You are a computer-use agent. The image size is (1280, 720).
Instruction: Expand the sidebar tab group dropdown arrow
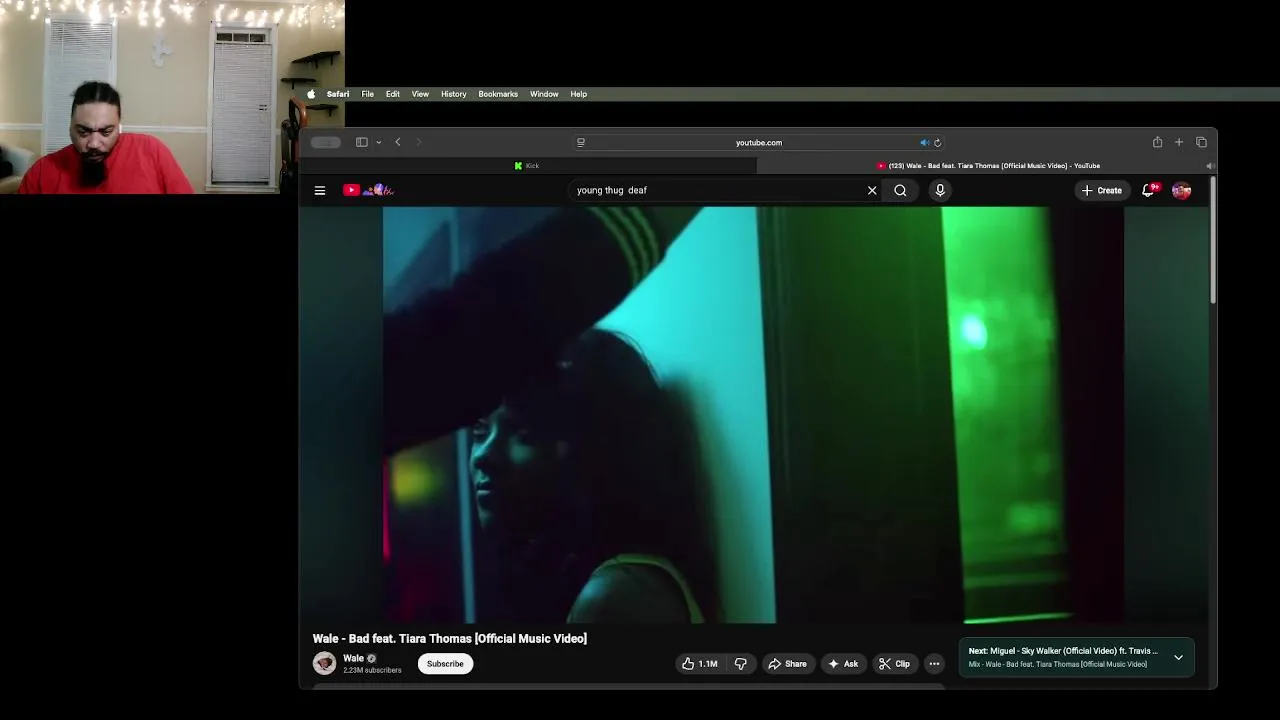tap(378, 142)
